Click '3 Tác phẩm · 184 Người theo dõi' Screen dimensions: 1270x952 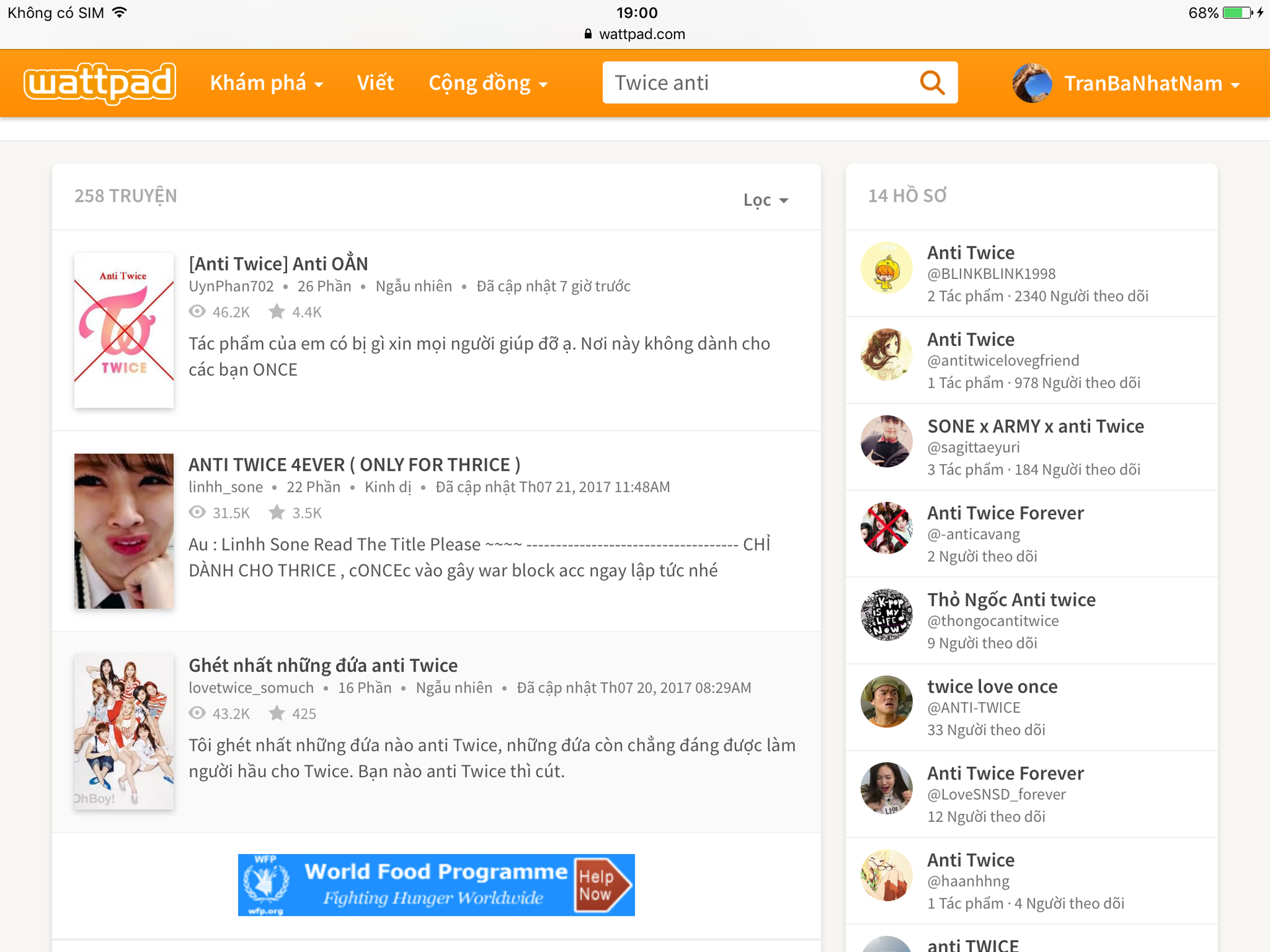coord(1033,469)
